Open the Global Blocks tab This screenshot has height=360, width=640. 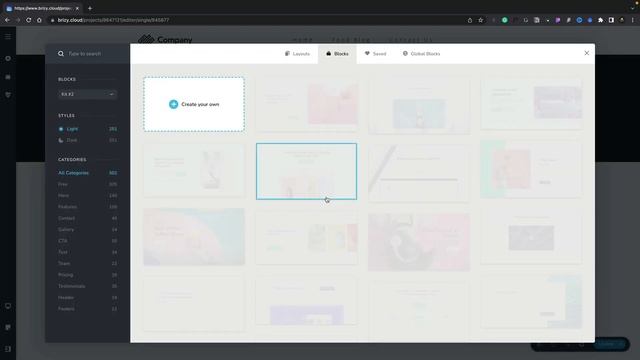click(x=422, y=53)
